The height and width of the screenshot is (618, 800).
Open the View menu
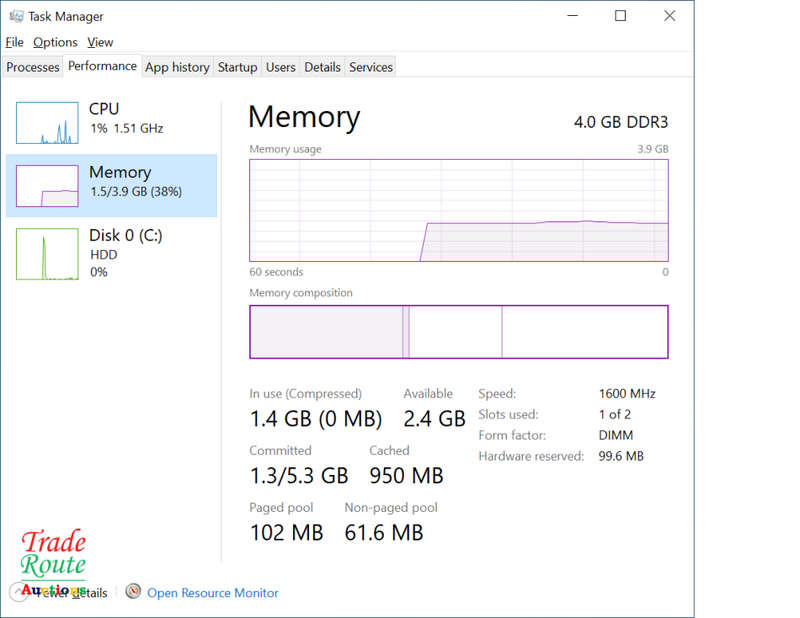[x=100, y=42]
